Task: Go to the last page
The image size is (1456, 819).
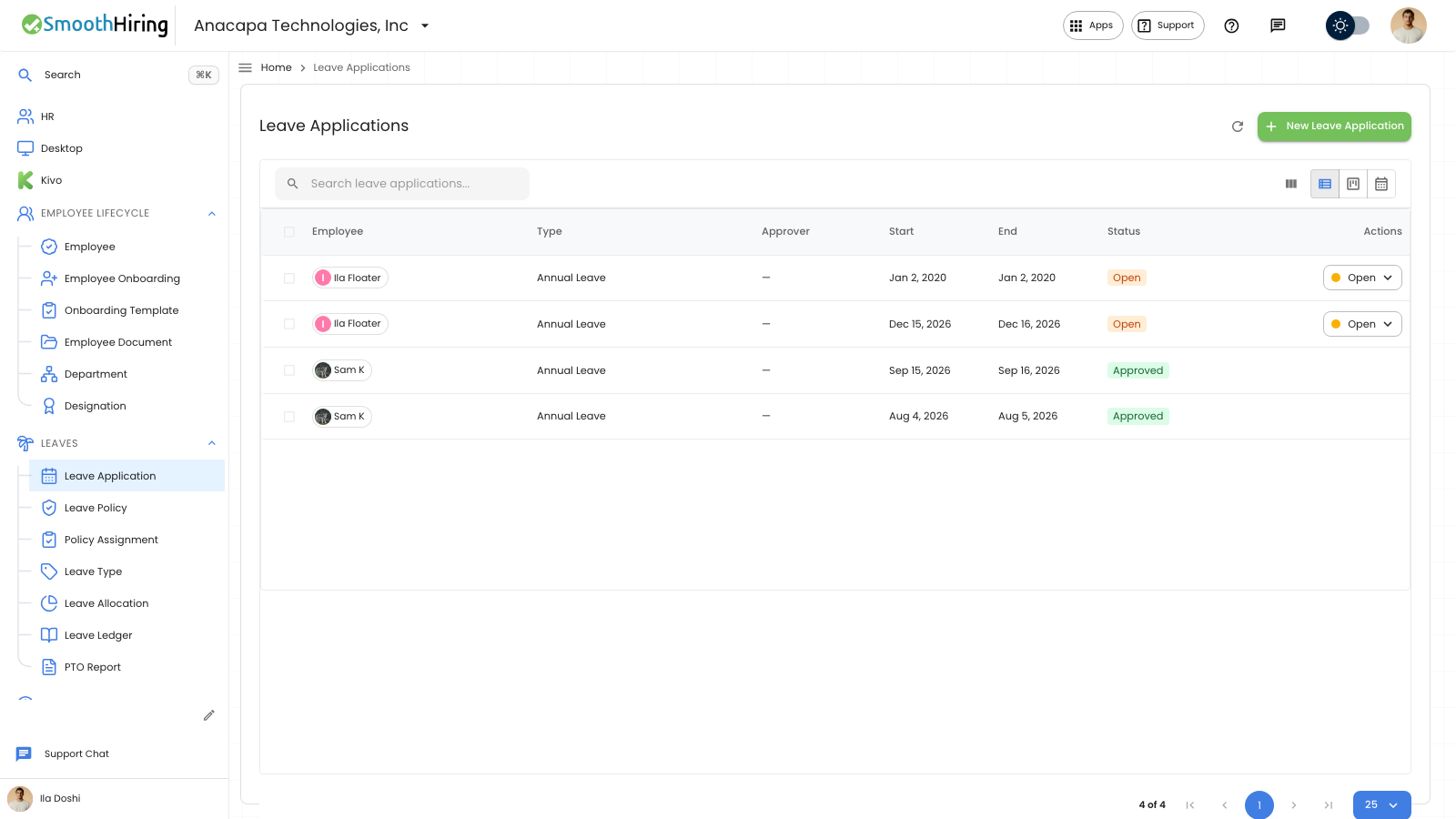Action: tap(1329, 805)
